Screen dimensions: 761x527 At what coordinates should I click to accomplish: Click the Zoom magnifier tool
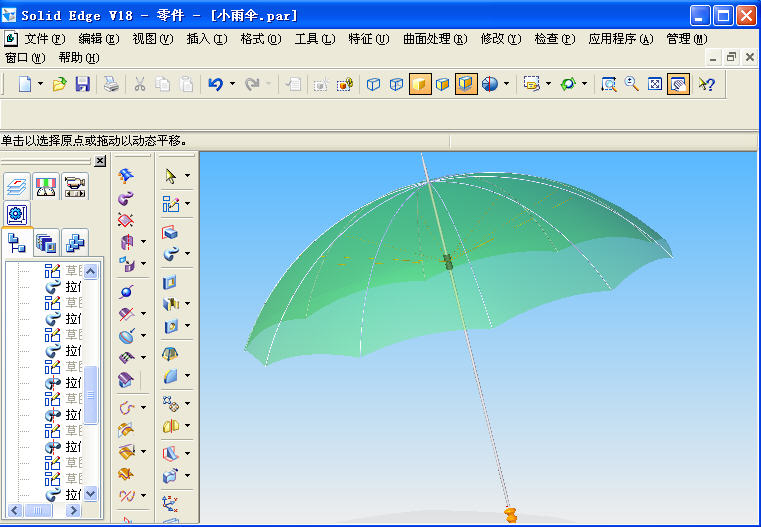click(x=631, y=84)
